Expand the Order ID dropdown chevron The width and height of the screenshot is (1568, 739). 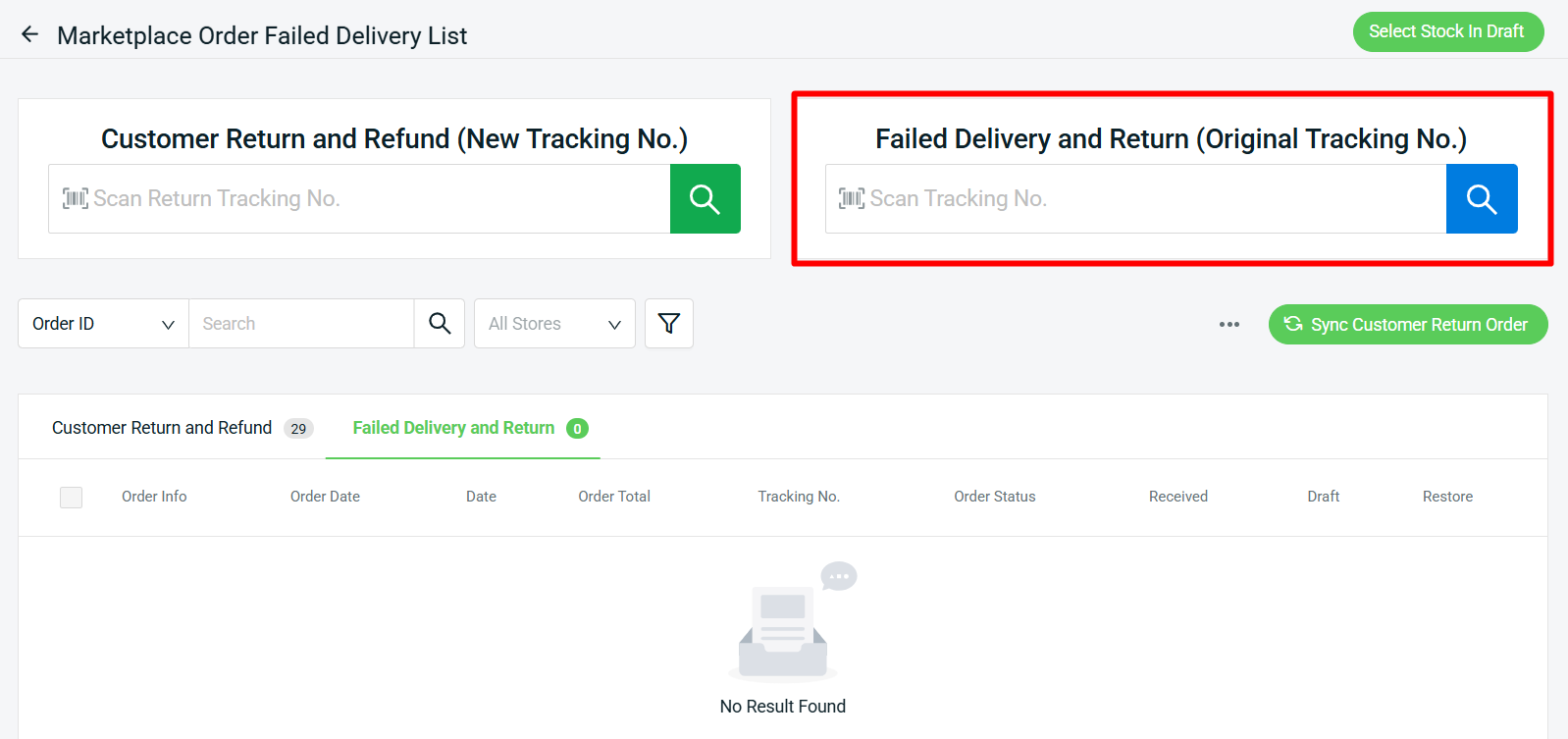coord(168,323)
